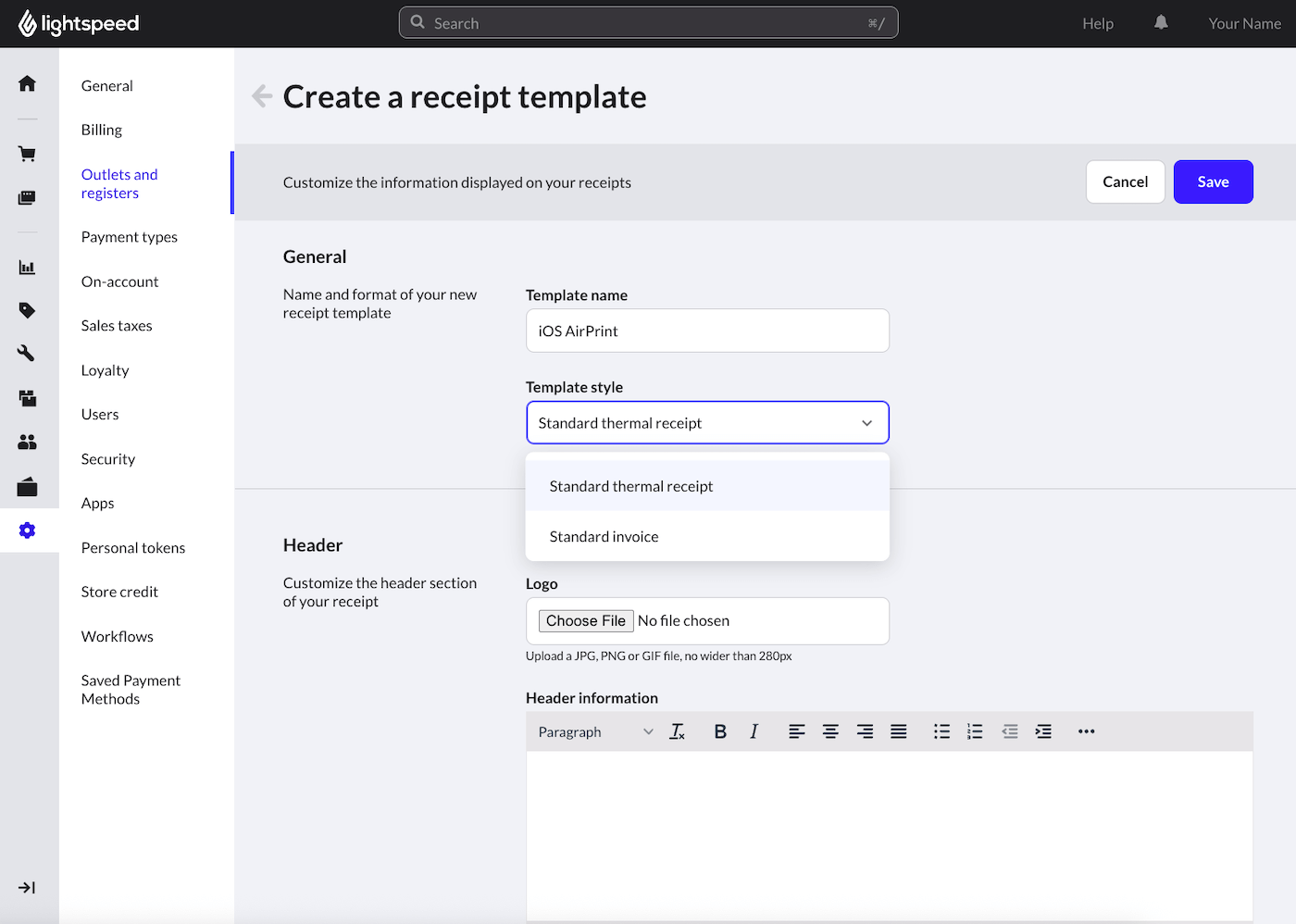Click the notification bell icon
The height and width of the screenshot is (924, 1296).
pyautogui.click(x=1161, y=23)
